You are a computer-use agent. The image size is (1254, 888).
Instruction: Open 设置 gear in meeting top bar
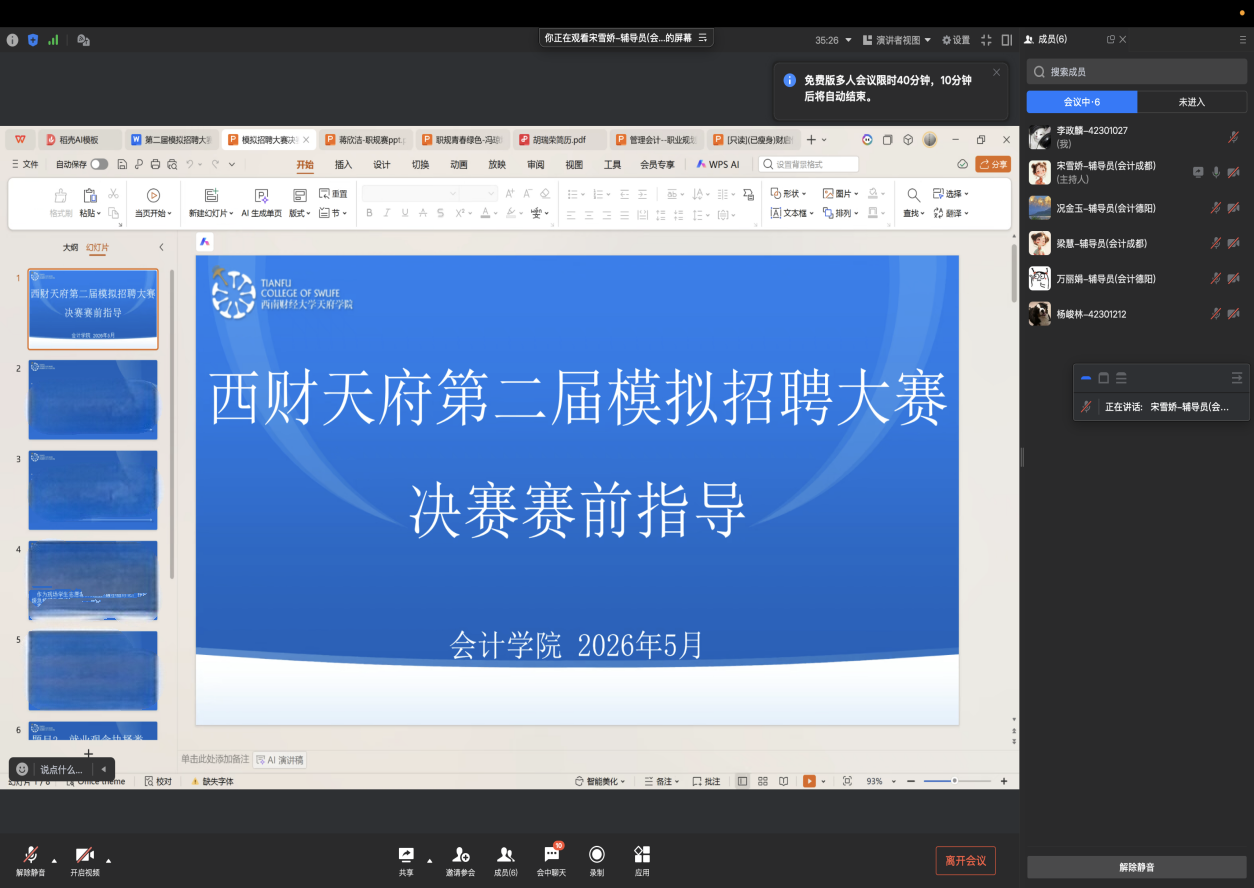tap(956, 40)
